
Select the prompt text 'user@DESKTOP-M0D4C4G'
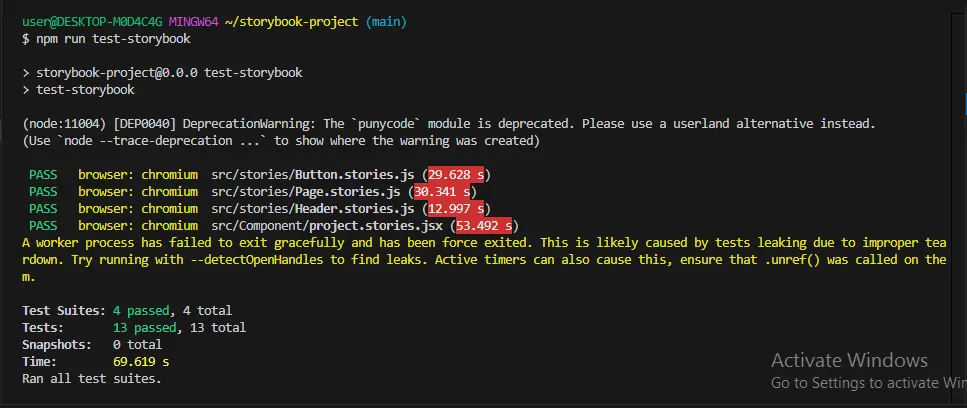(93, 22)
